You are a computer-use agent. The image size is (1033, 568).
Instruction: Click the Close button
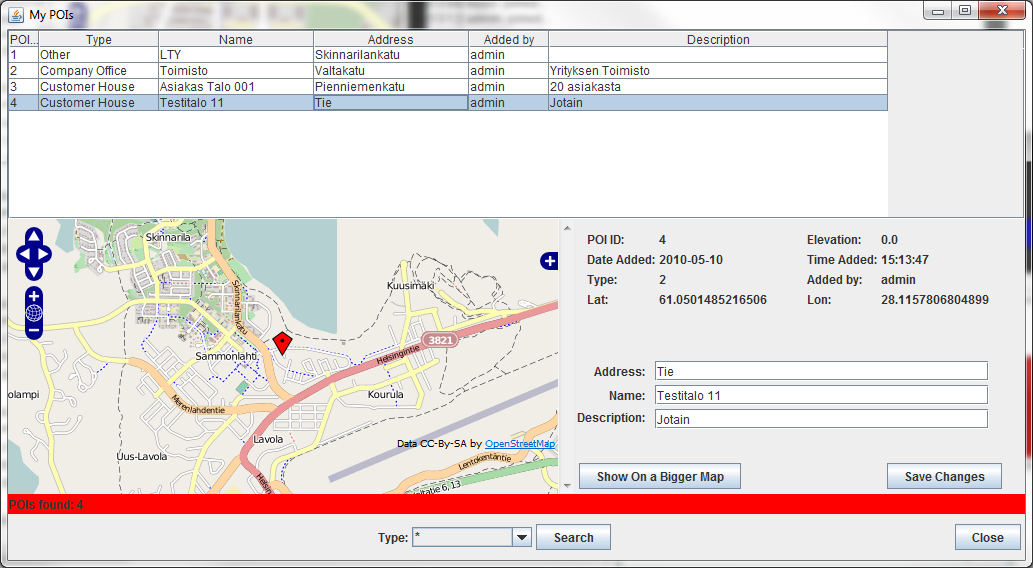[988, 537]
